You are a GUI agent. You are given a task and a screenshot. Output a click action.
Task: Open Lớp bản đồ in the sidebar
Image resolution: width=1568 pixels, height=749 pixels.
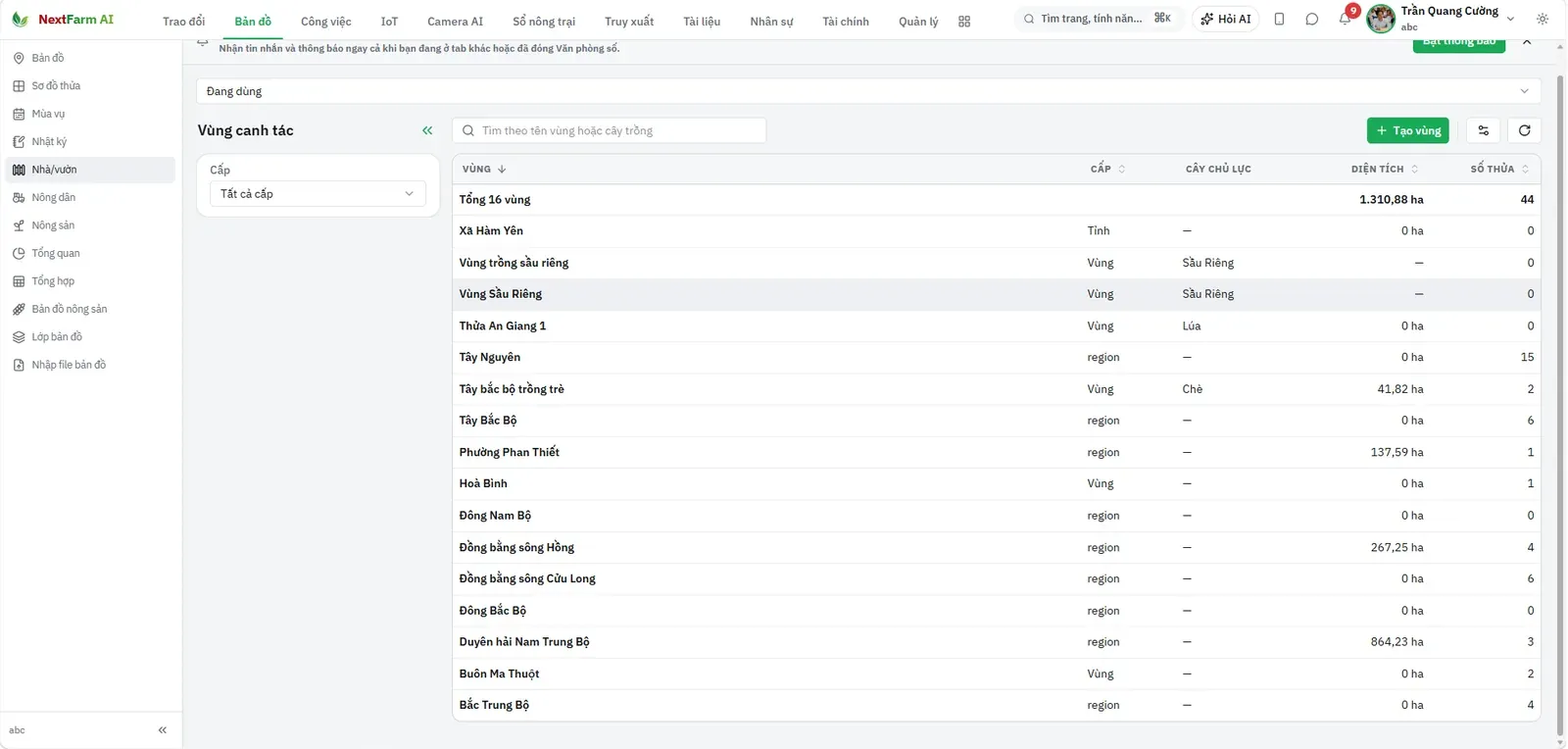click(90, 336)
